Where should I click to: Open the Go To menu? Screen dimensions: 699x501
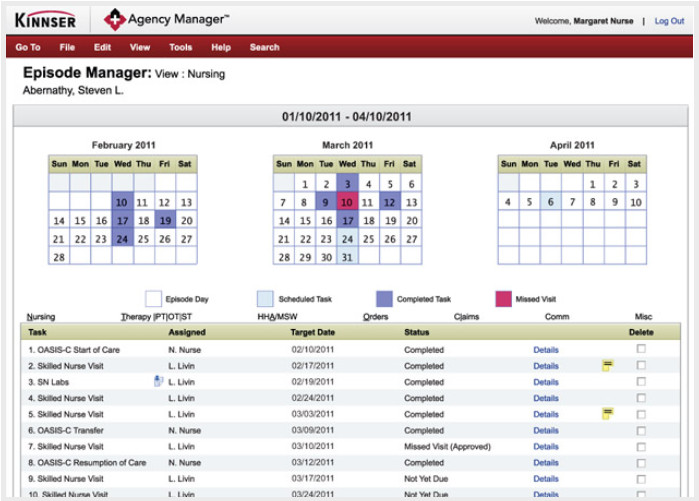point(28,47)
